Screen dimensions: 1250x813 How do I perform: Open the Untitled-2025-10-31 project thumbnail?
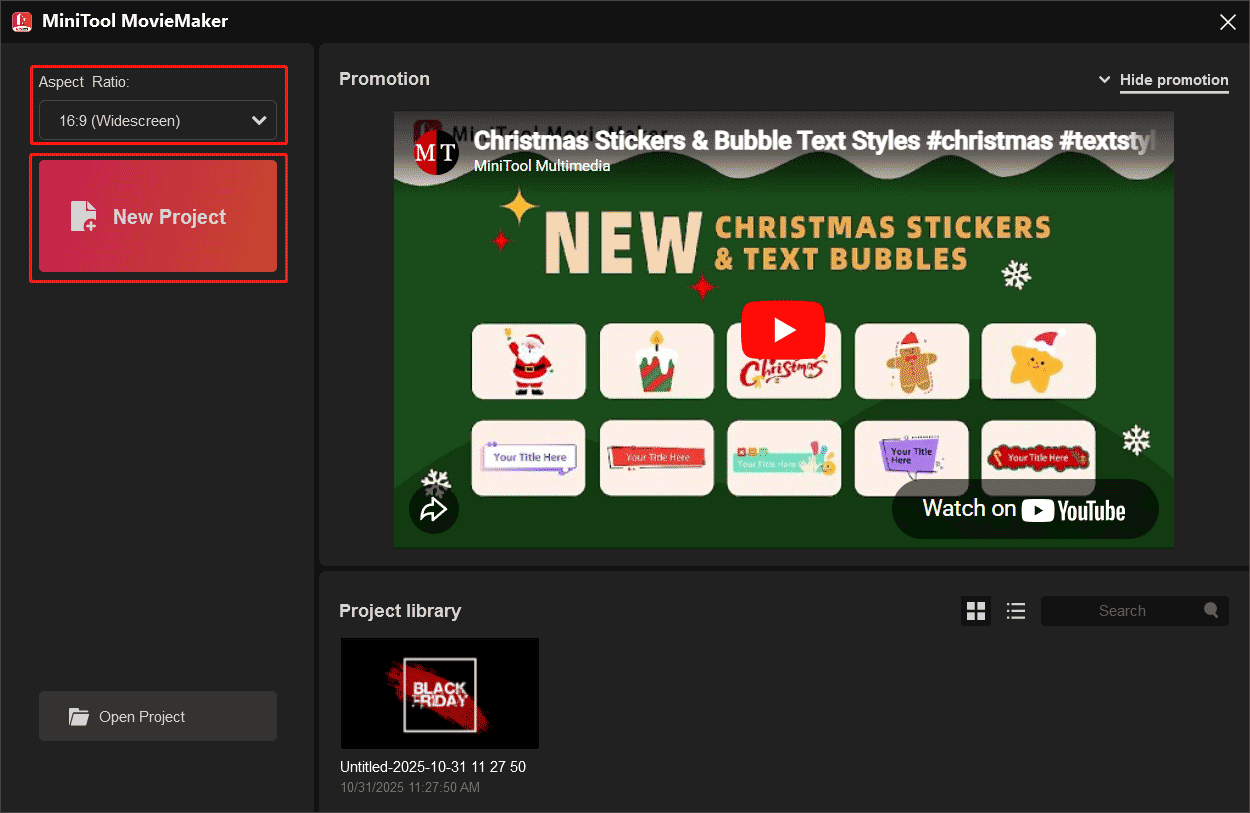click(x=440, y=693)
